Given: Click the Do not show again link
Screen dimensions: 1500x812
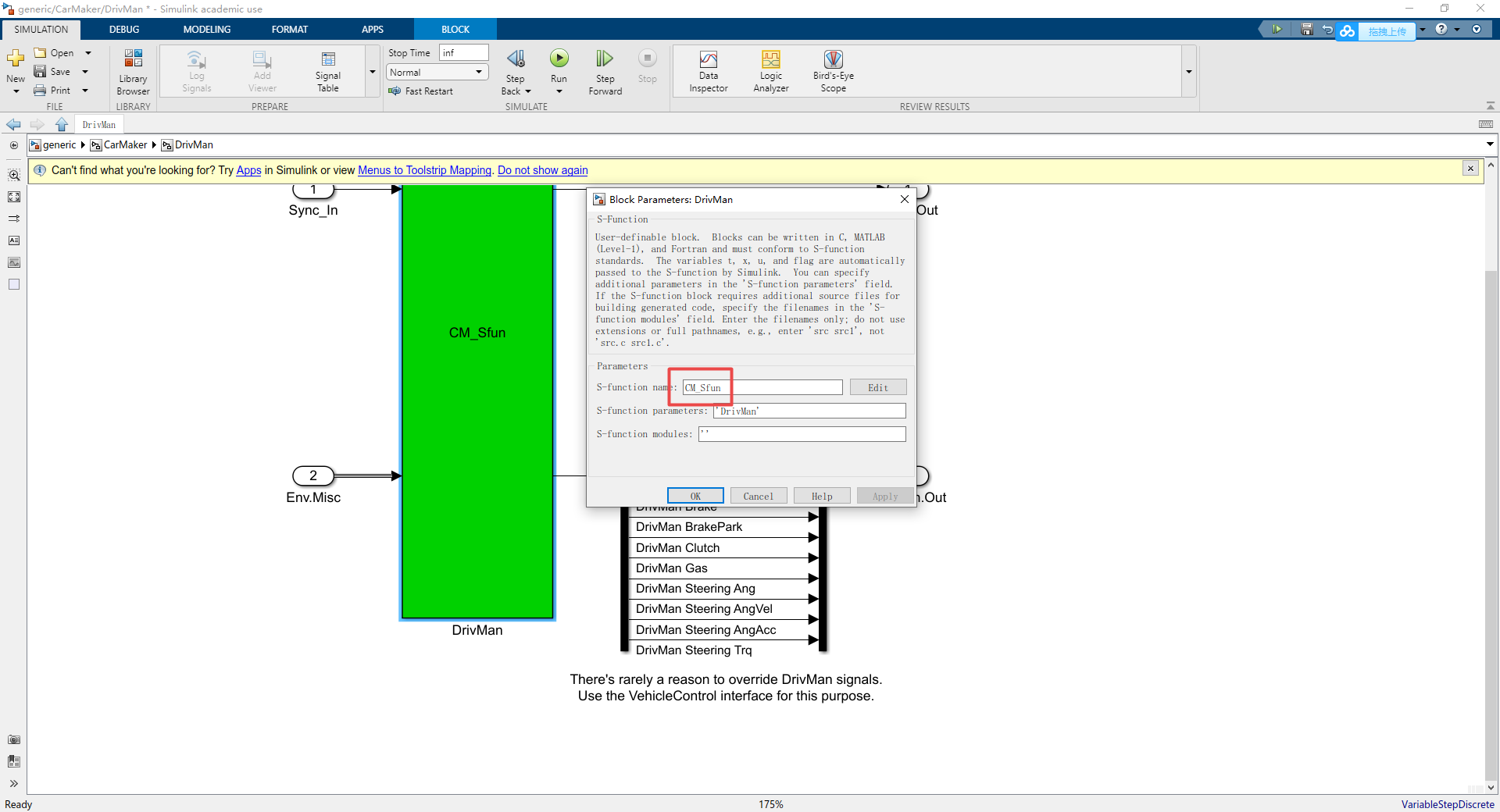Looking at the screenshot, I should click(542, 170).
